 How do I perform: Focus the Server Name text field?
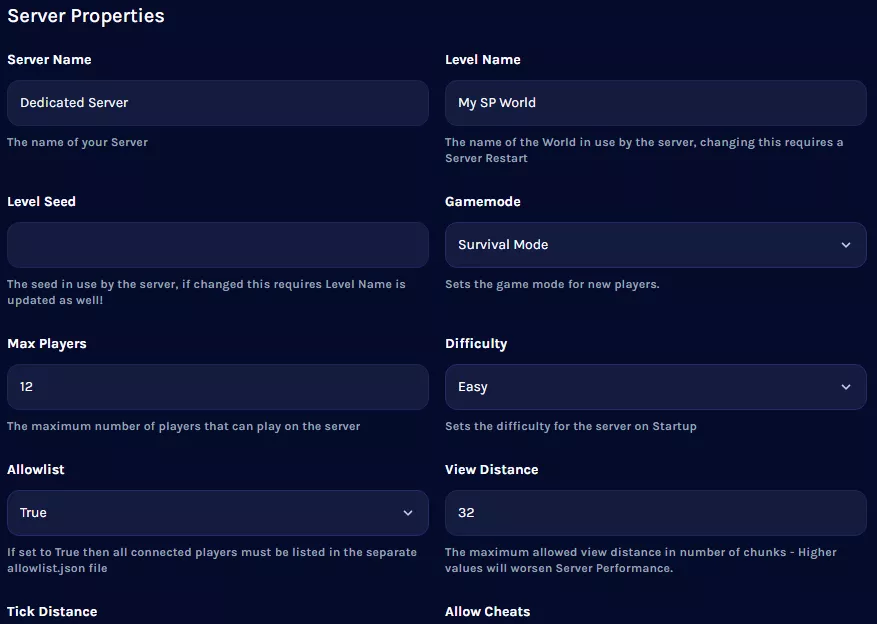click(218, 103)
